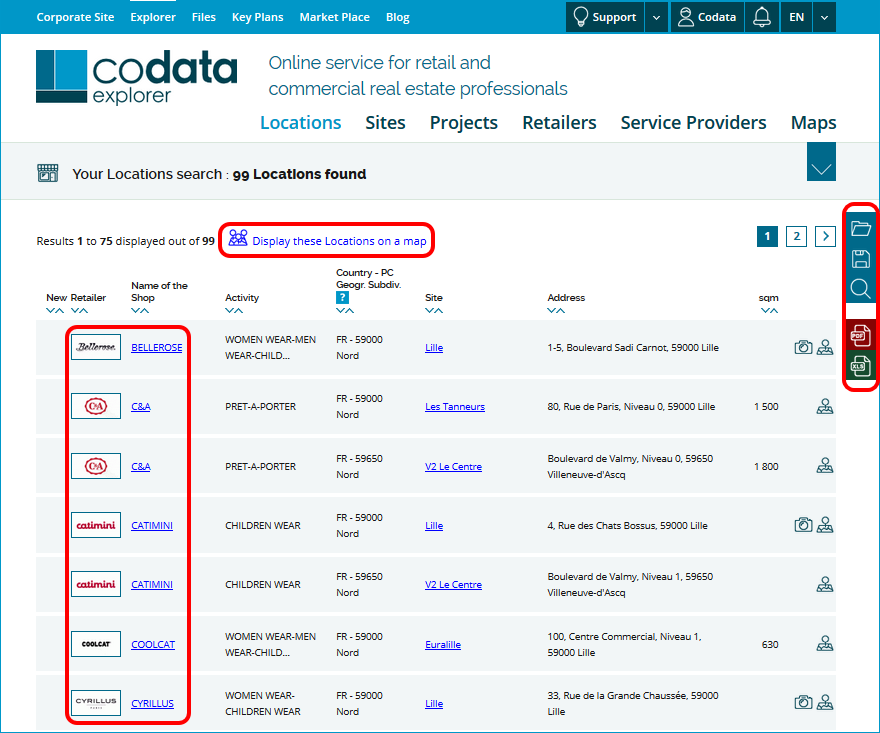
Task: Open the Coolcat logo thumbnail
Action: click(x=96, y=644)
